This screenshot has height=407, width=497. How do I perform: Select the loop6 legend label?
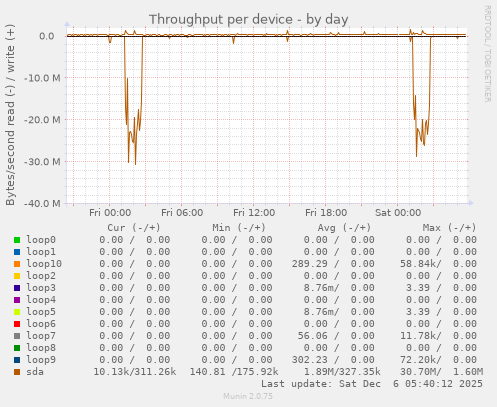click(41, 324)
